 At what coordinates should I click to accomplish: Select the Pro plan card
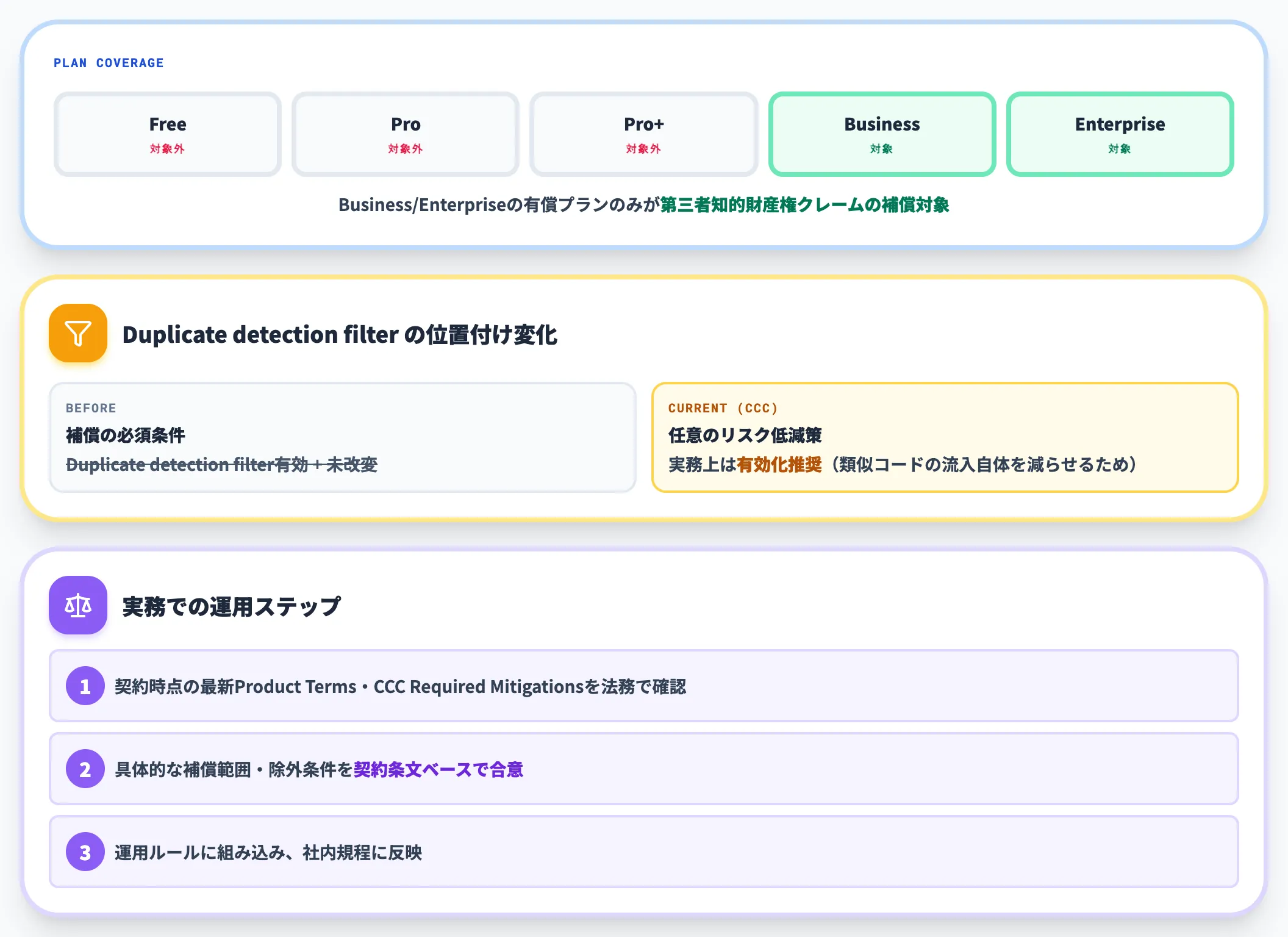click(406, 134)
